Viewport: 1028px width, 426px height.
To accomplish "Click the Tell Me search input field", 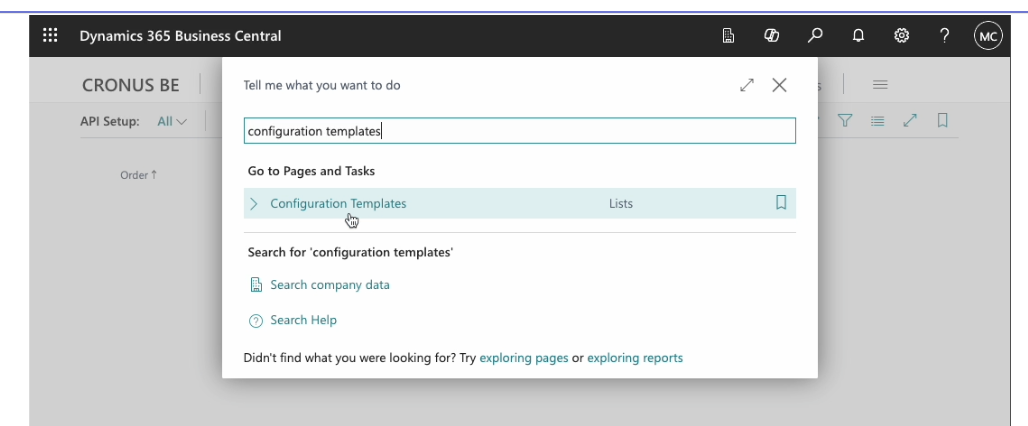I will [x=520, y=131].
